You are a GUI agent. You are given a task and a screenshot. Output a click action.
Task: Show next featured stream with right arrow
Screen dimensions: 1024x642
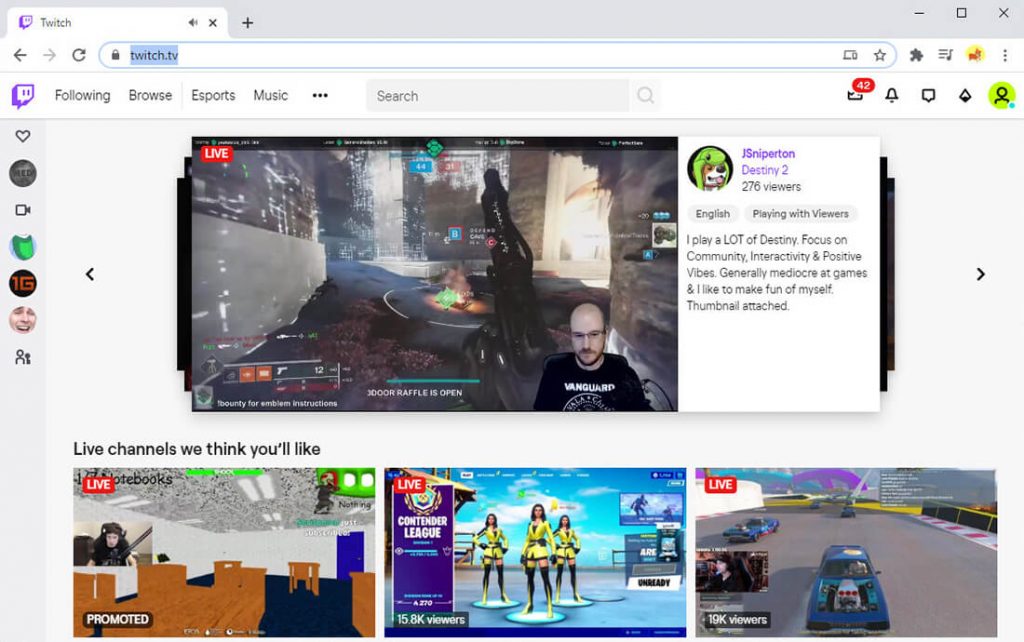(980, 274)
